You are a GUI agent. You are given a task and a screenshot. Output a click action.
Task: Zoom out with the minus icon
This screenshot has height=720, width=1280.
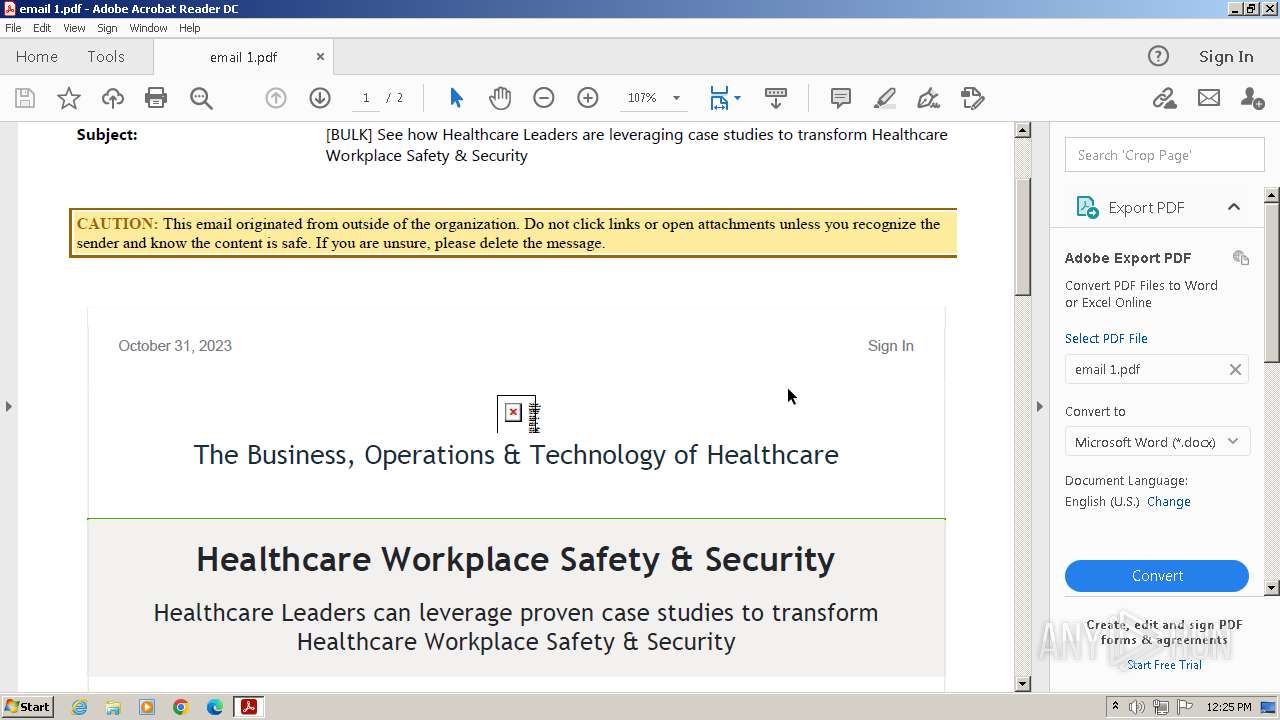pos(544,98)
